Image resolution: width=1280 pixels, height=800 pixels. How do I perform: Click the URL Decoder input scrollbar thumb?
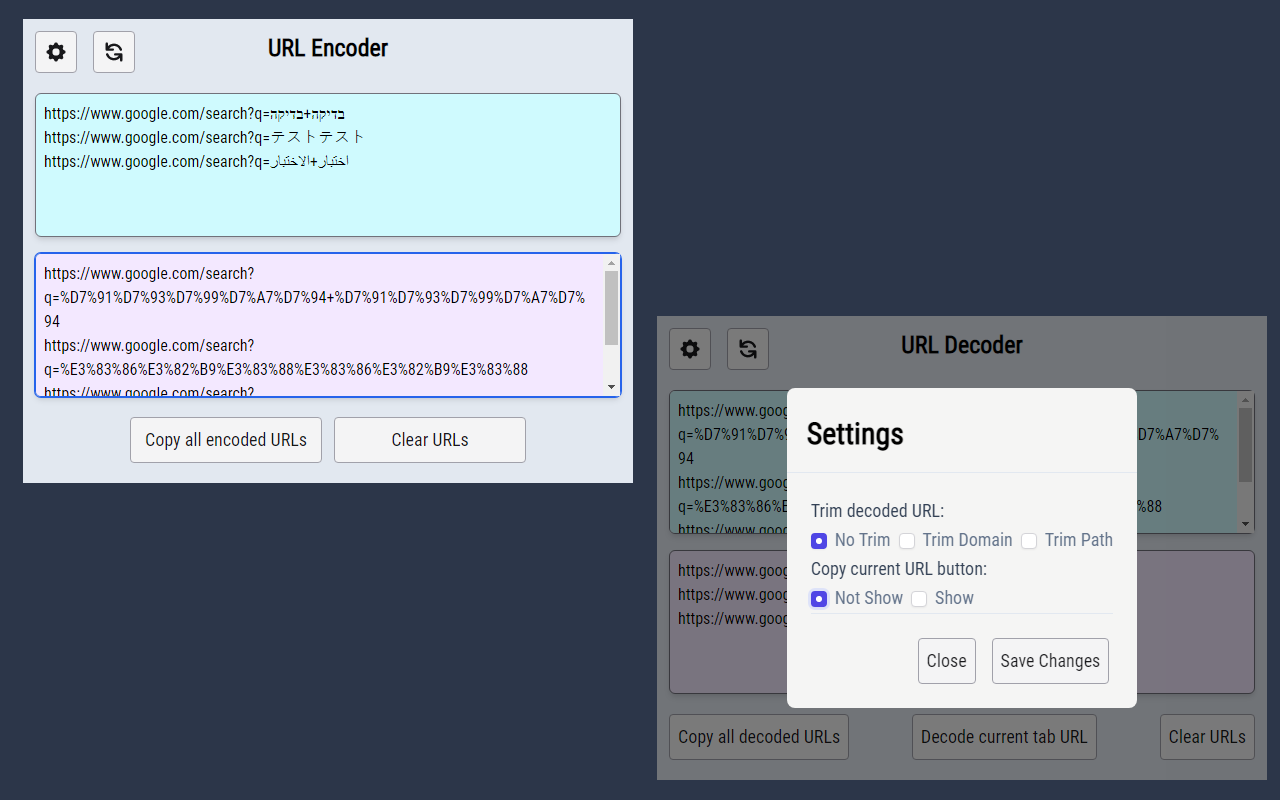[x=1245, y=445]
